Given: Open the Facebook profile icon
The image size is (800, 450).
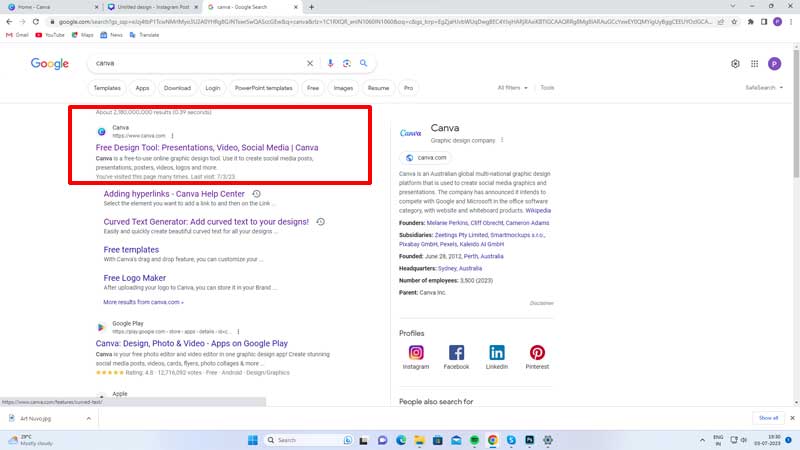Looking at the screenshot, I should (456, 353).
